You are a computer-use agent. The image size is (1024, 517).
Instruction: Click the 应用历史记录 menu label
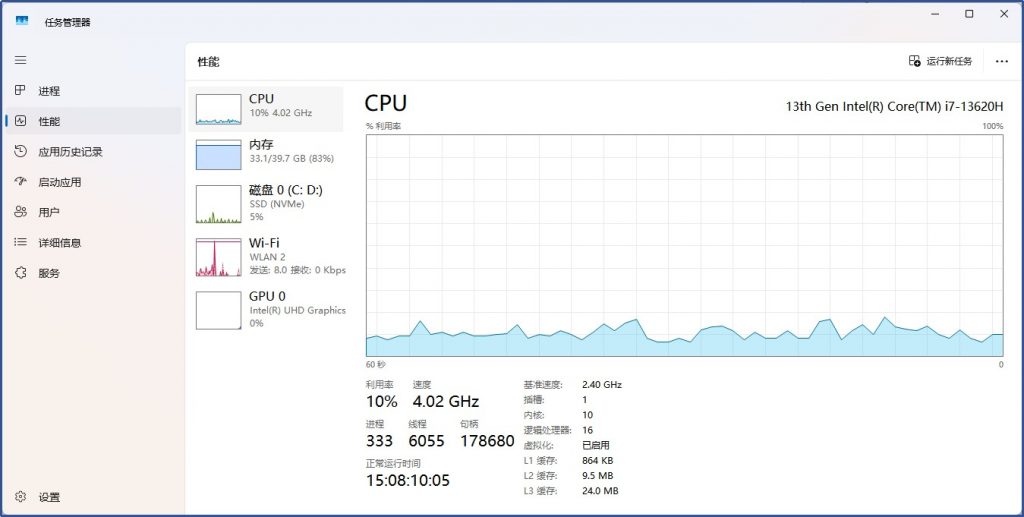coord(70,152)
